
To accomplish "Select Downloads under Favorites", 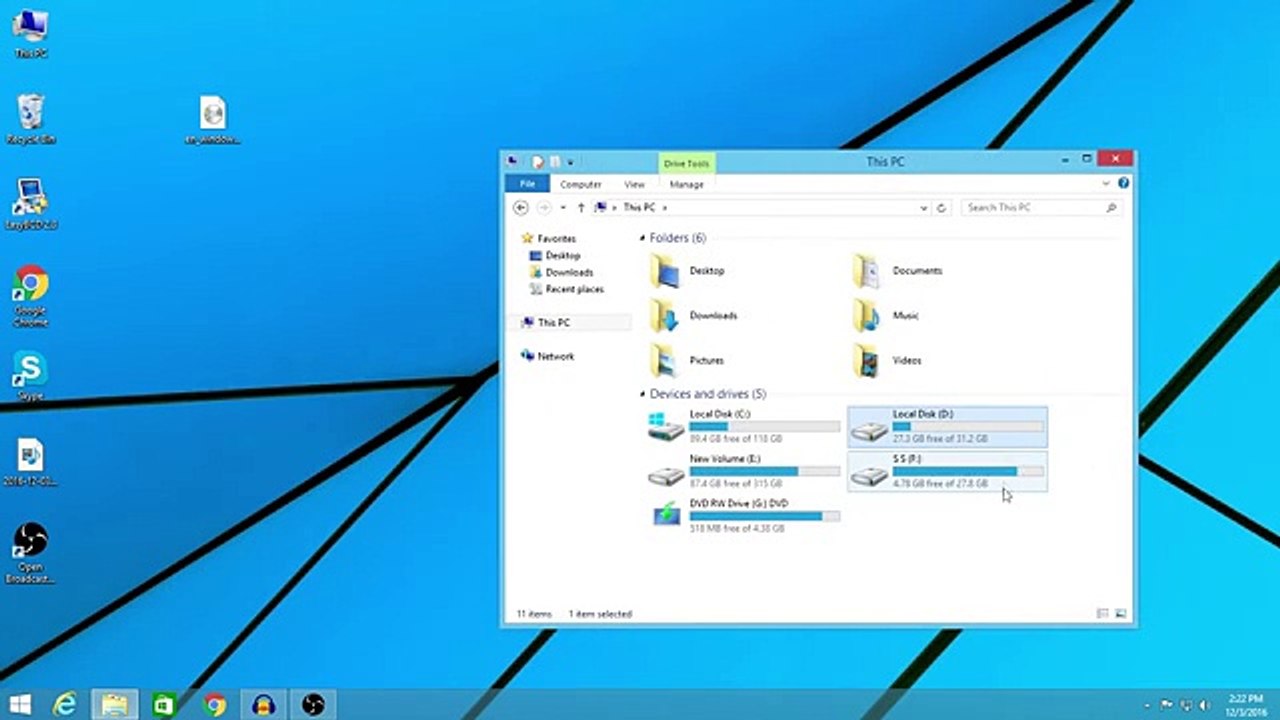I will coord(569,272).
